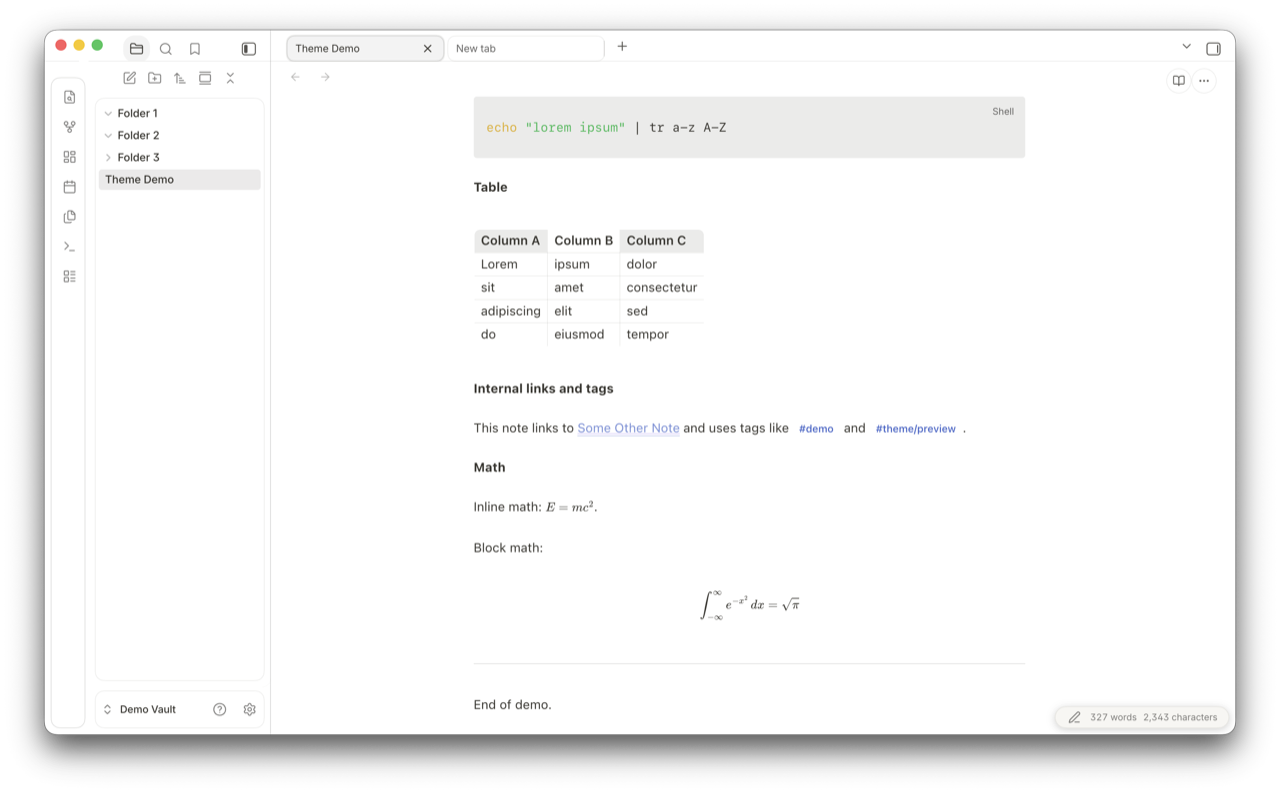Switch to reading view book icon
Viewport: 1280px width, 793px height.
coord(1179,81)
